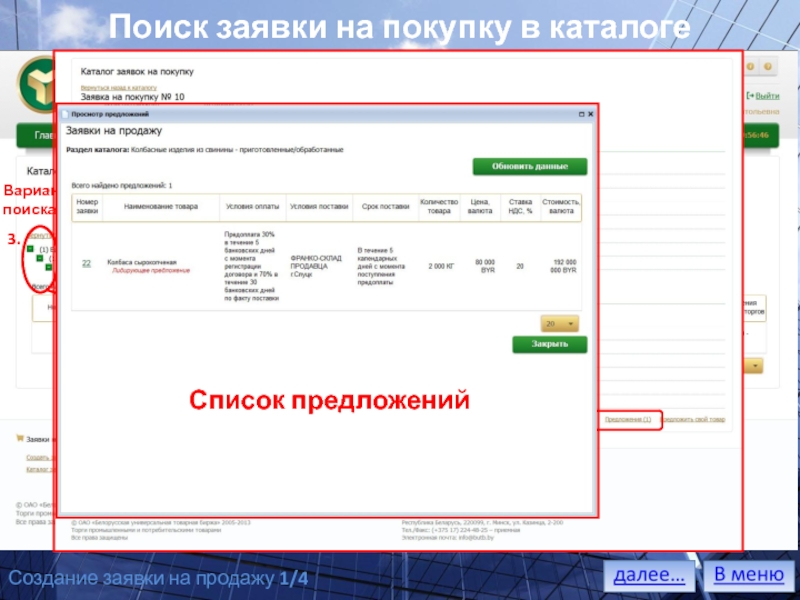This screenshot has width=800, height=600.
Task: Close the Просмотр предложений dialog
Action: (591, 114)
